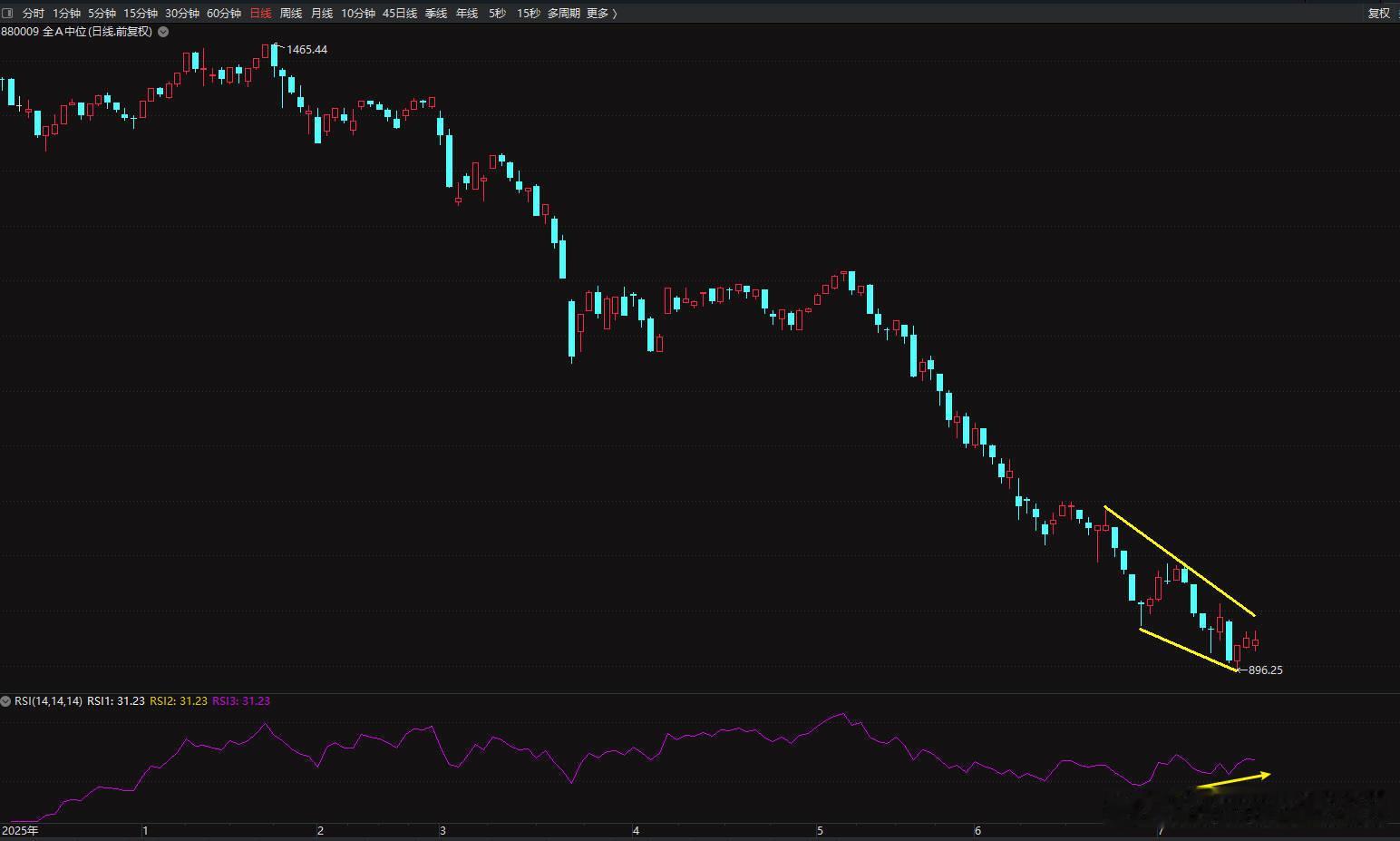
Task: Choose the 5分钟 period
Action: point(102,13)
